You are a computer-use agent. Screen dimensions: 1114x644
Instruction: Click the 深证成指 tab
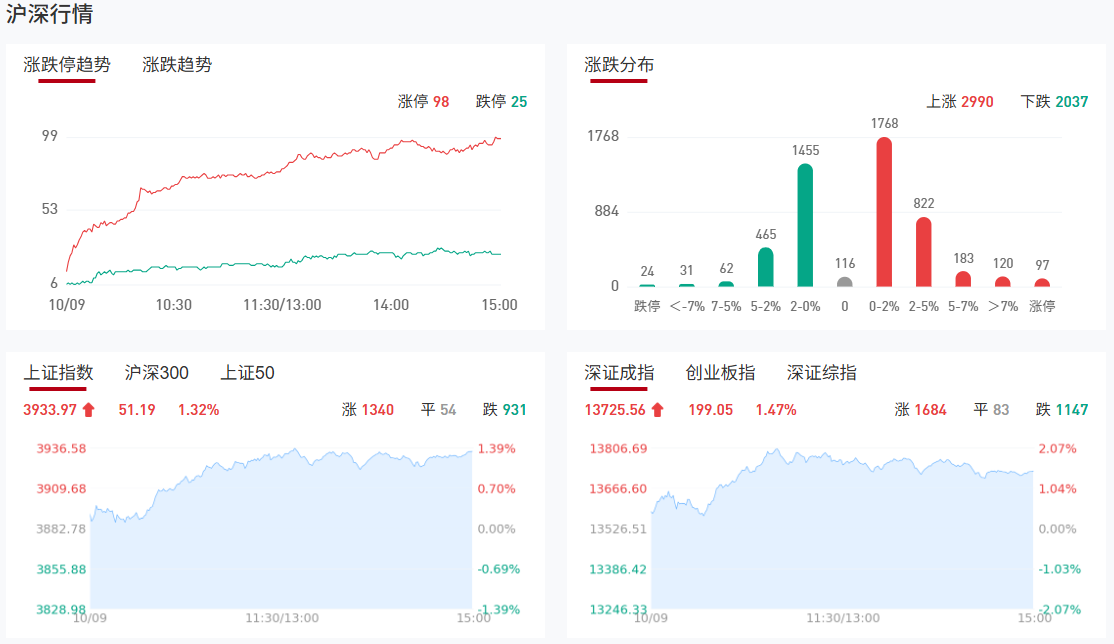tap(619, 373)
